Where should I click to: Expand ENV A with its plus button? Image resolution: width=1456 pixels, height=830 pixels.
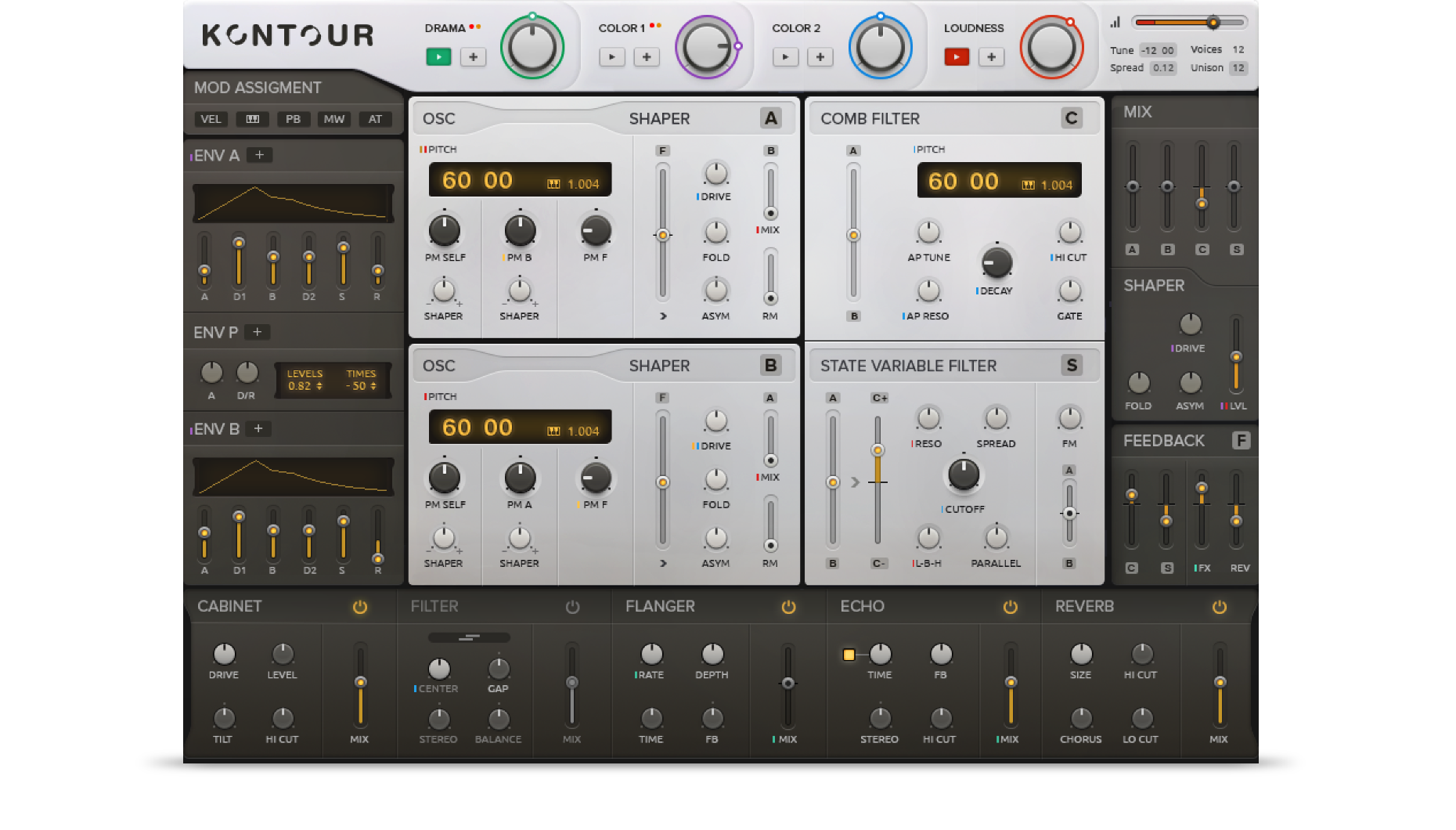260,155
